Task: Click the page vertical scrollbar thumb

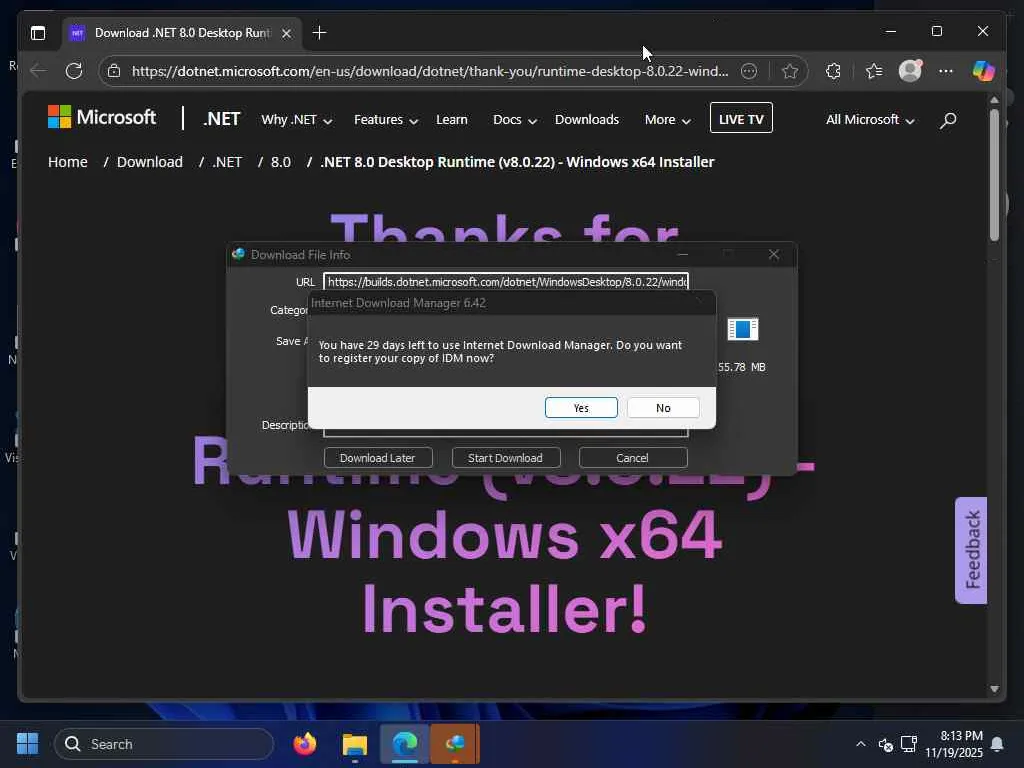Action: click(994, 175)
